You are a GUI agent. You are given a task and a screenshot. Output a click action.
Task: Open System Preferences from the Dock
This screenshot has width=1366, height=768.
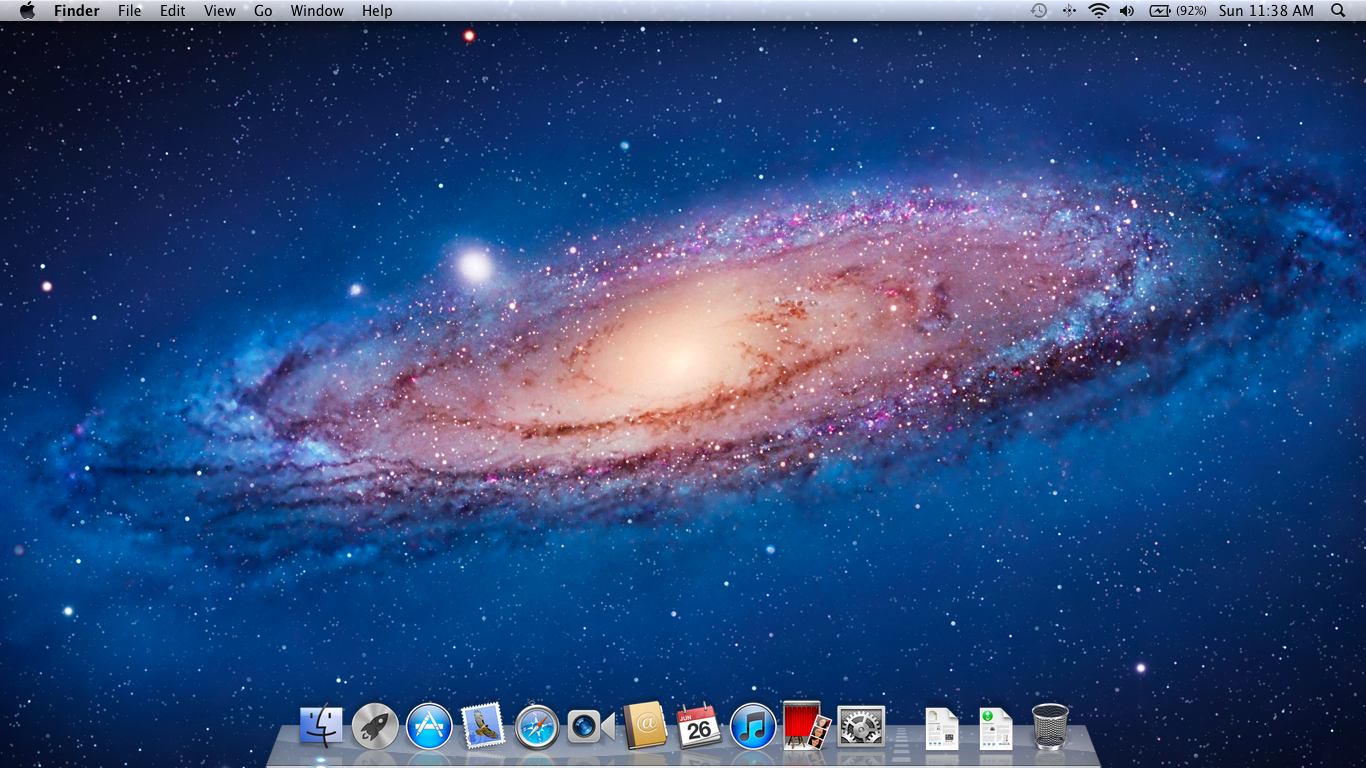pyautogui.click(x=861, y=725)
